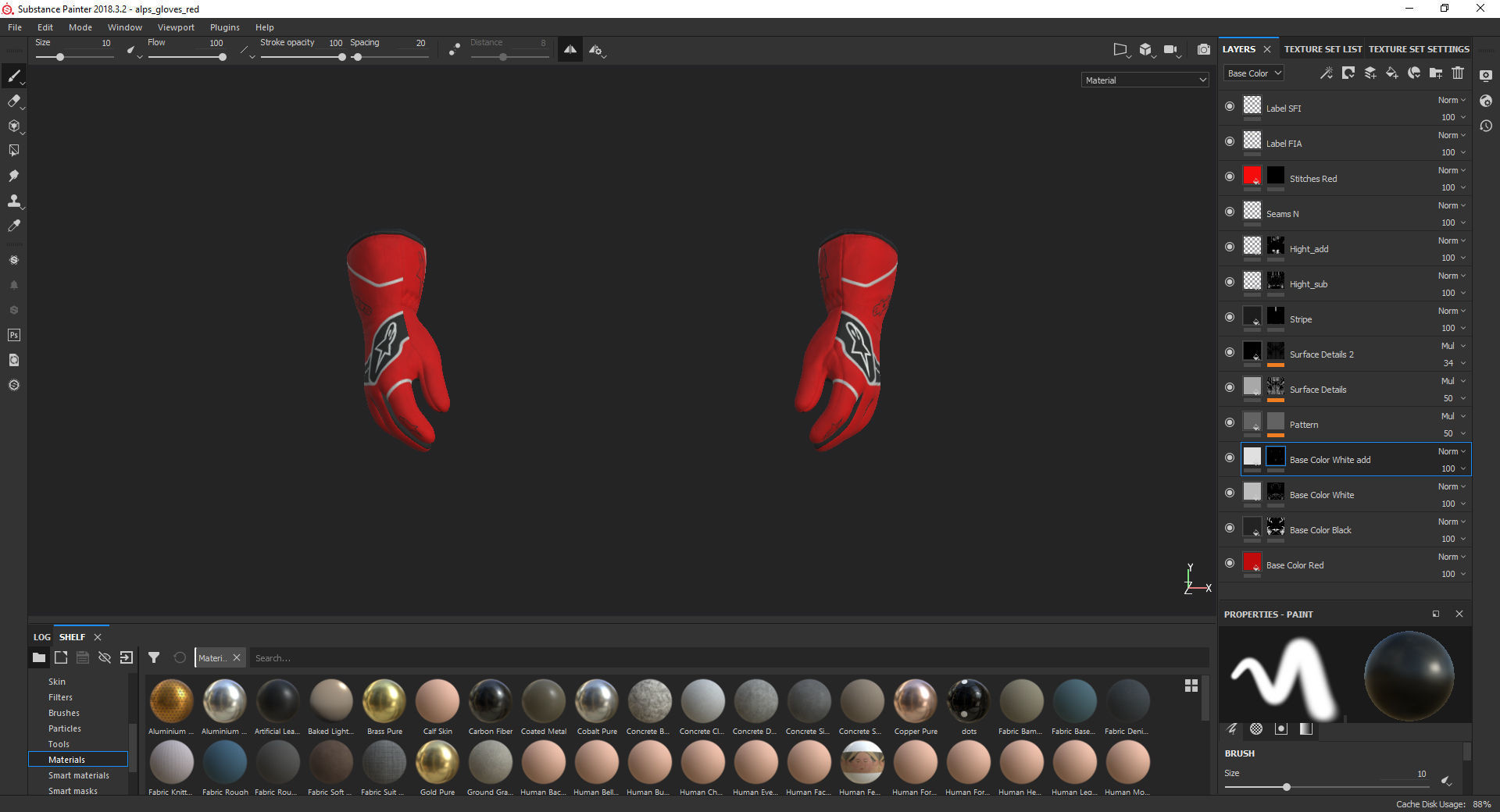The image size is (1500, 812).
Task: Open the File menu
Action: click(x=15, y=27)
